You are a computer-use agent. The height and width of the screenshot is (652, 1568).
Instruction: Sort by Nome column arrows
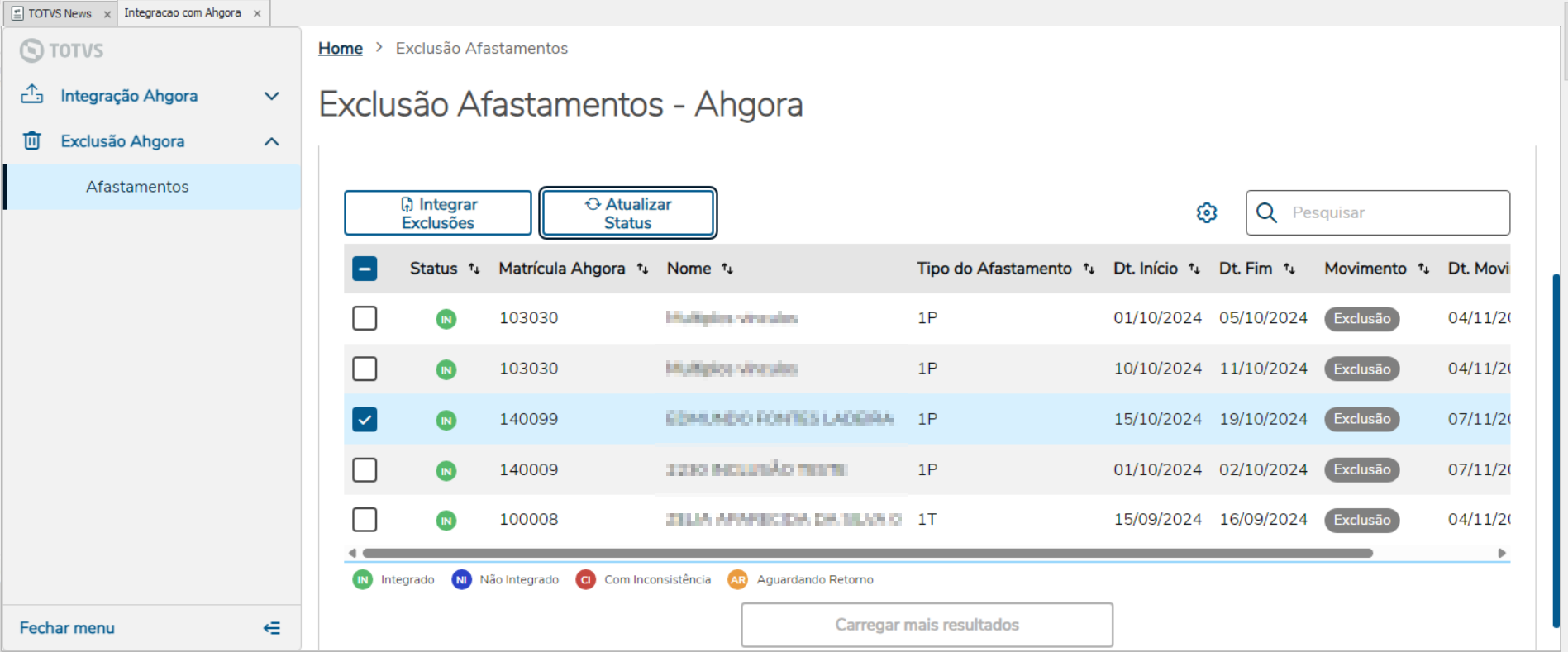727,269
